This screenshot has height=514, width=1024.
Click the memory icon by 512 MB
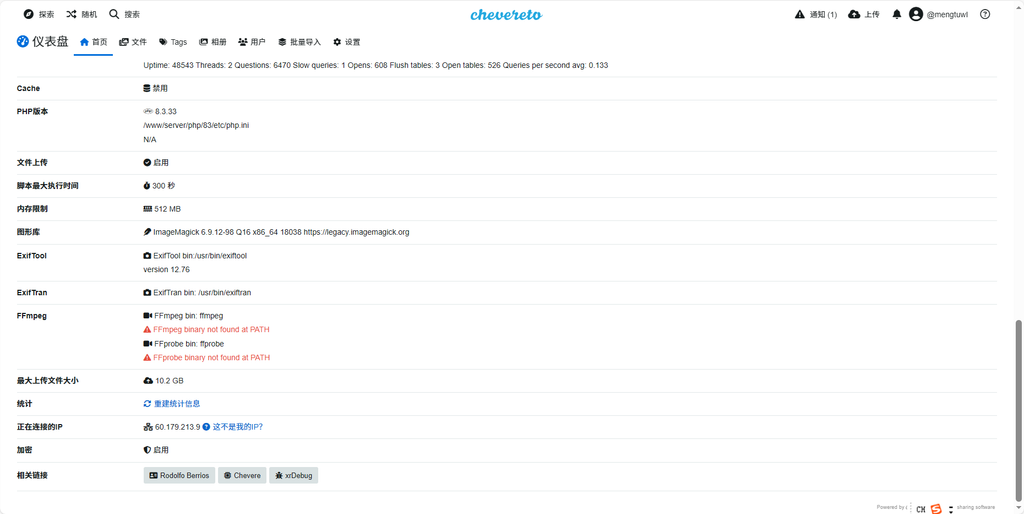pyautogui.click(x=147, y=209)
